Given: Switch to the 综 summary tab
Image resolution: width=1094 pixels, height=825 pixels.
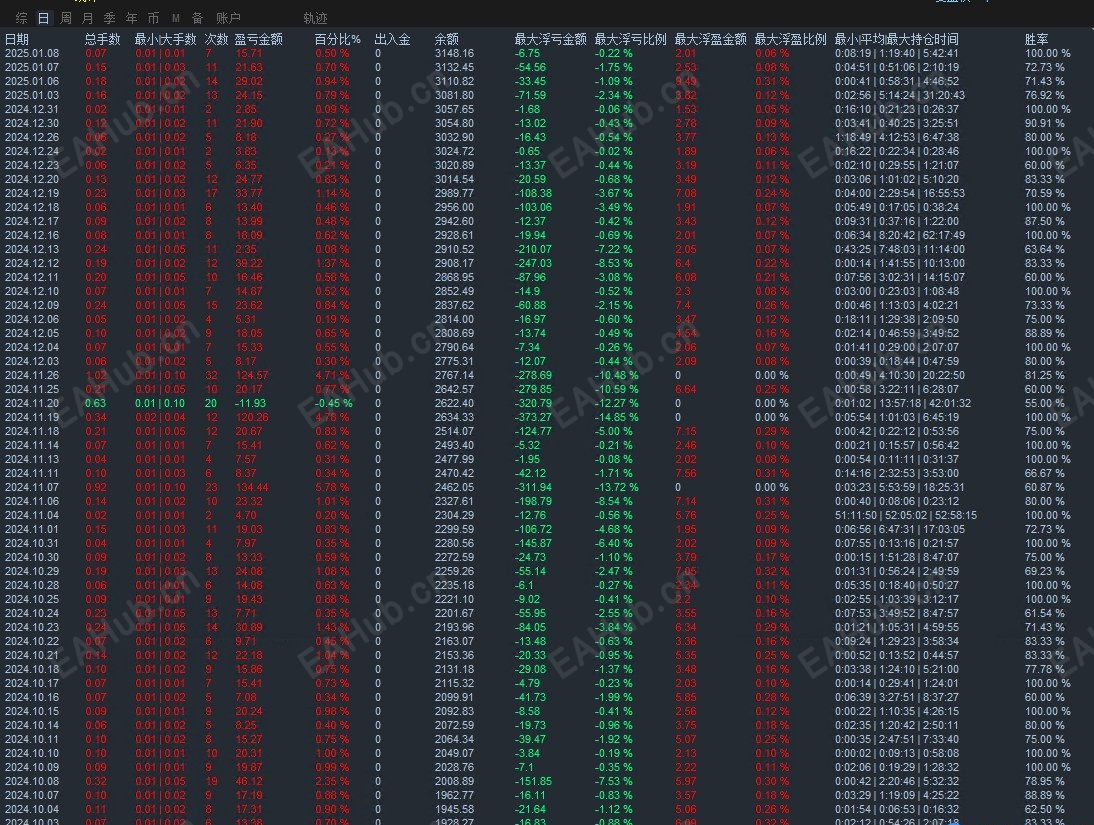Looking at the screenshot, I should (22, 18).
